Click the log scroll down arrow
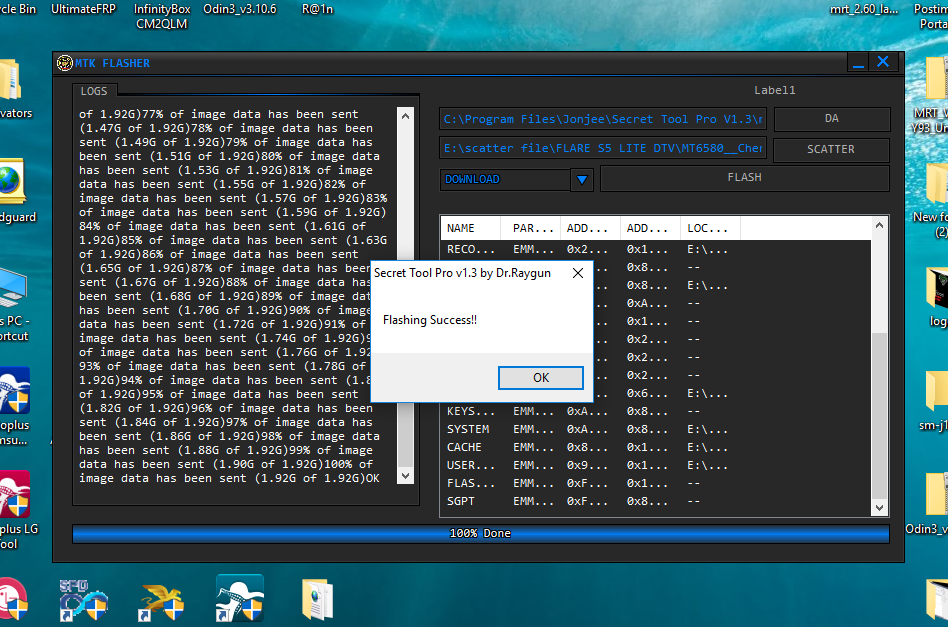Image resolution: width=948 pixels, height=627 pixels. pyautogui.click(x=405, y=476)
